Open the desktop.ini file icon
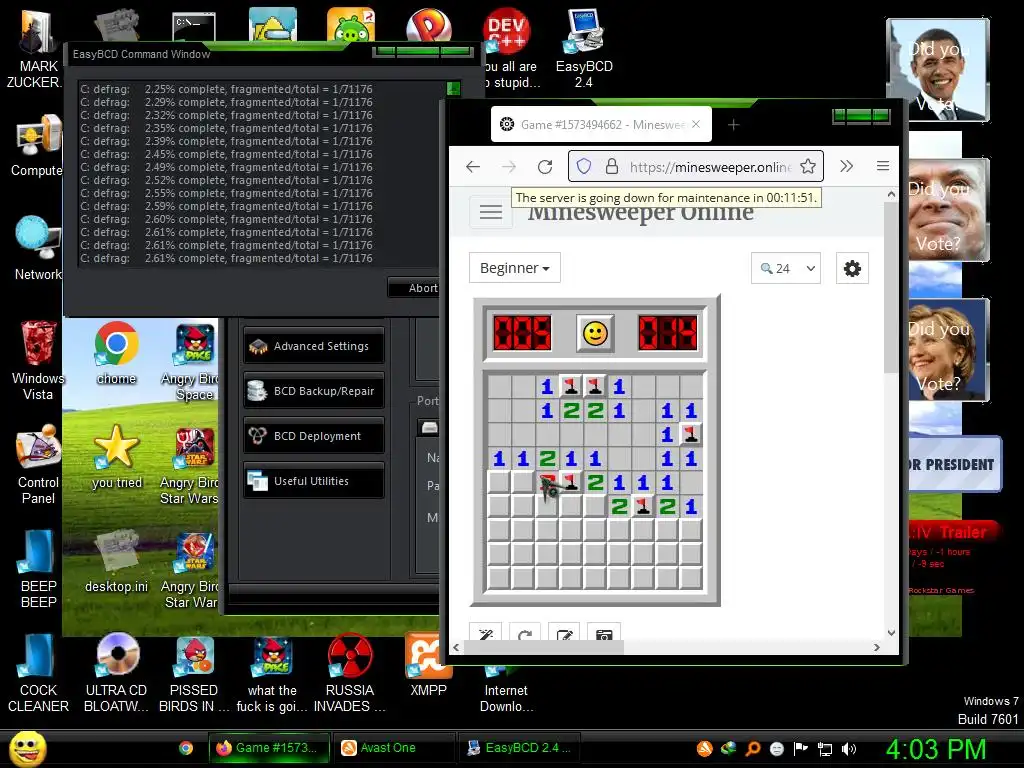Viewport: 1024px width, 768px height. [x=116, y=561]
